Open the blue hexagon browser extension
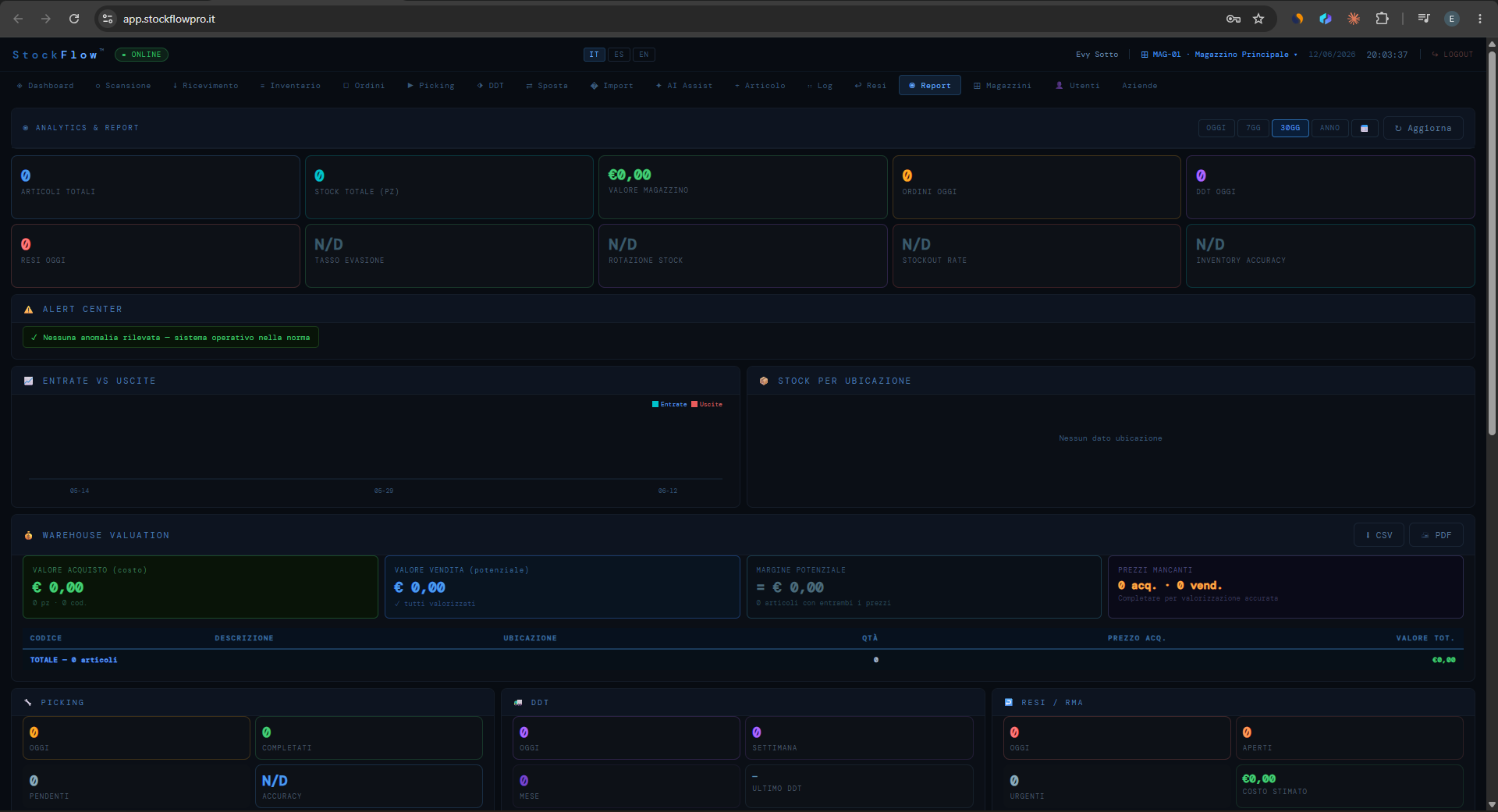The height and width of the screenshot is (812, 1498). 1326,19
